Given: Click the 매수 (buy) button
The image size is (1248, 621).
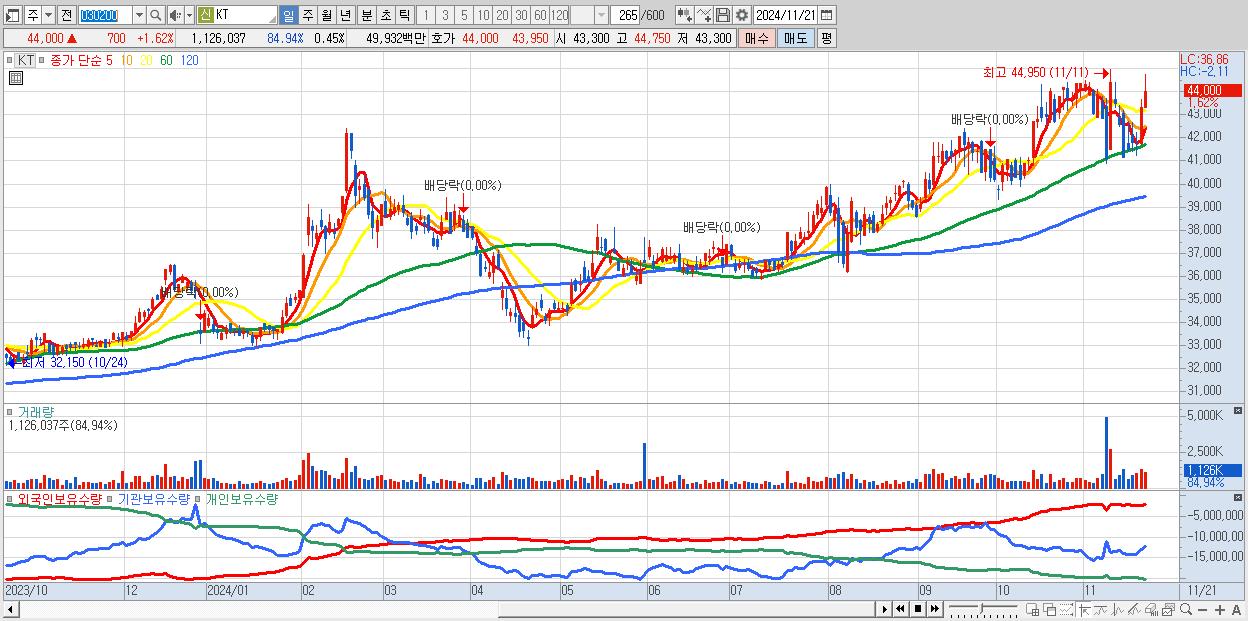Looking at the screenshot, I should click(x=757, y=38).
